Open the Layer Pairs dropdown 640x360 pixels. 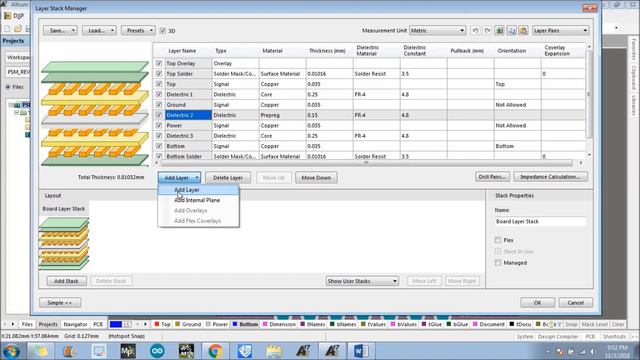click(x=560, y=31)
